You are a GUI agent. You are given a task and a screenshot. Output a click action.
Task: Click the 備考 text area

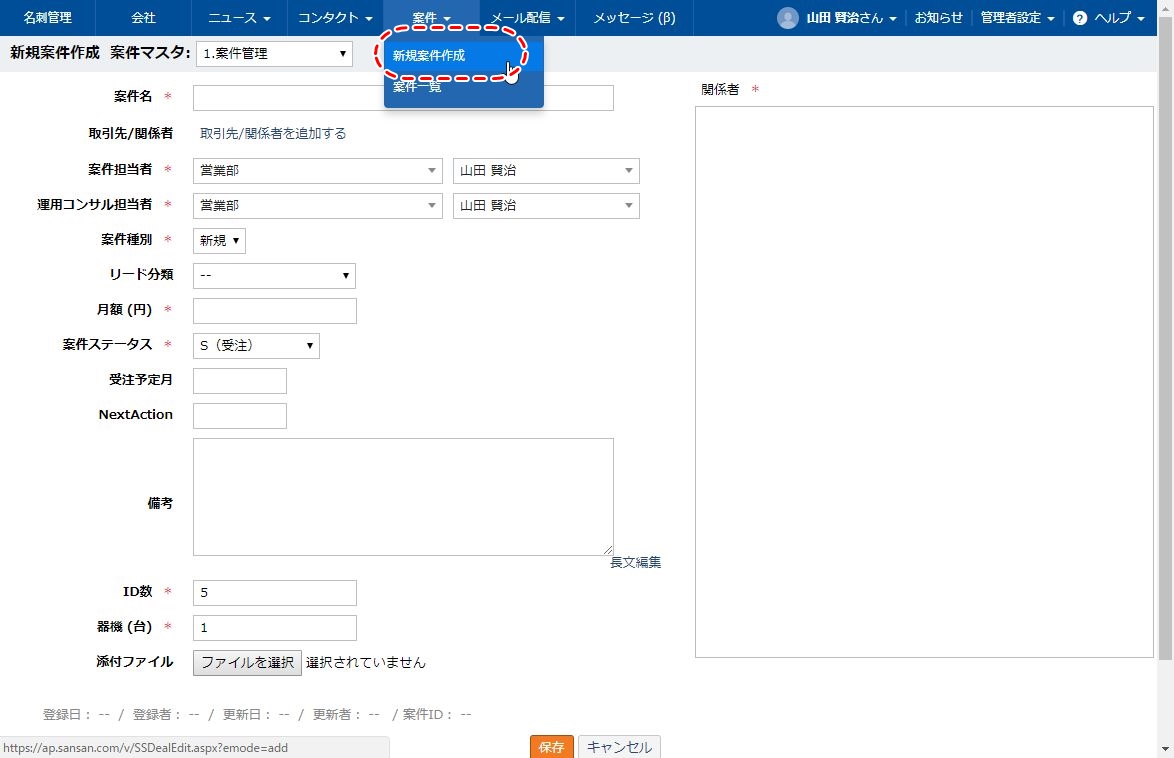click(403, 497)
